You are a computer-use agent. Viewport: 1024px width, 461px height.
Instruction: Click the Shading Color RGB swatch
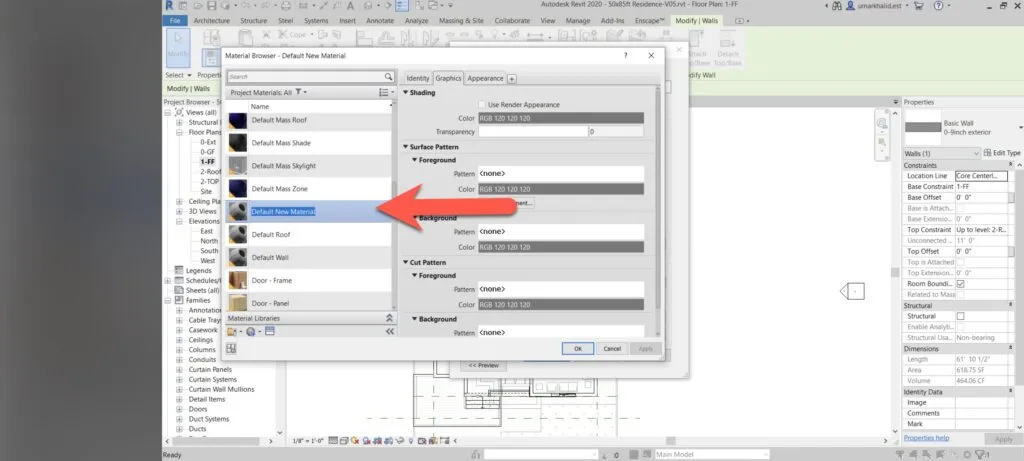561,118
